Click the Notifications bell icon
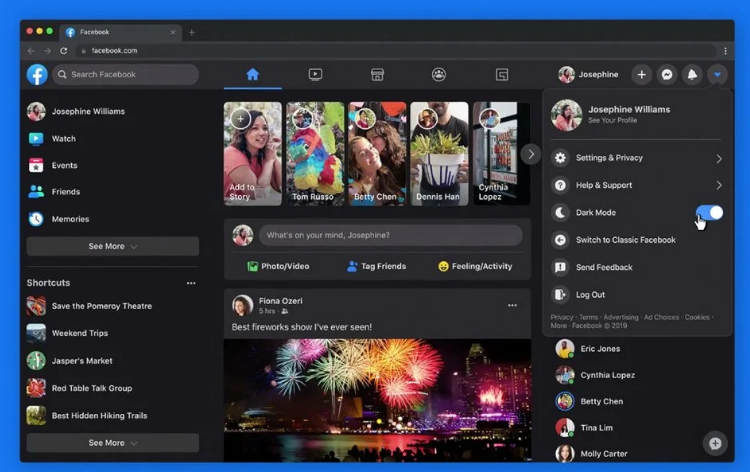Image resolution: width=750 pixels, height=472 pixels. coord(692,74)
